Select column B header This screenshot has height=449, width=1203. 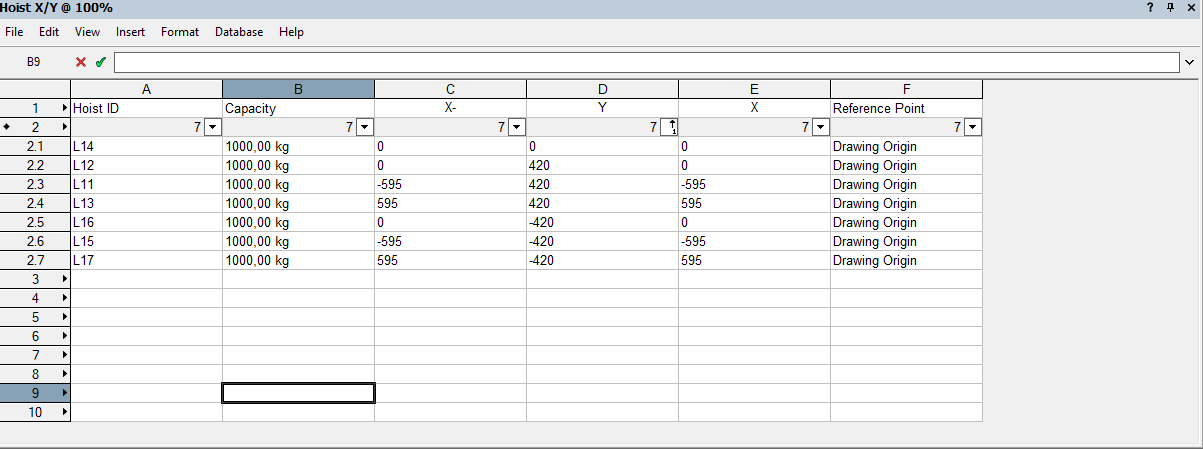coord(298,89)
